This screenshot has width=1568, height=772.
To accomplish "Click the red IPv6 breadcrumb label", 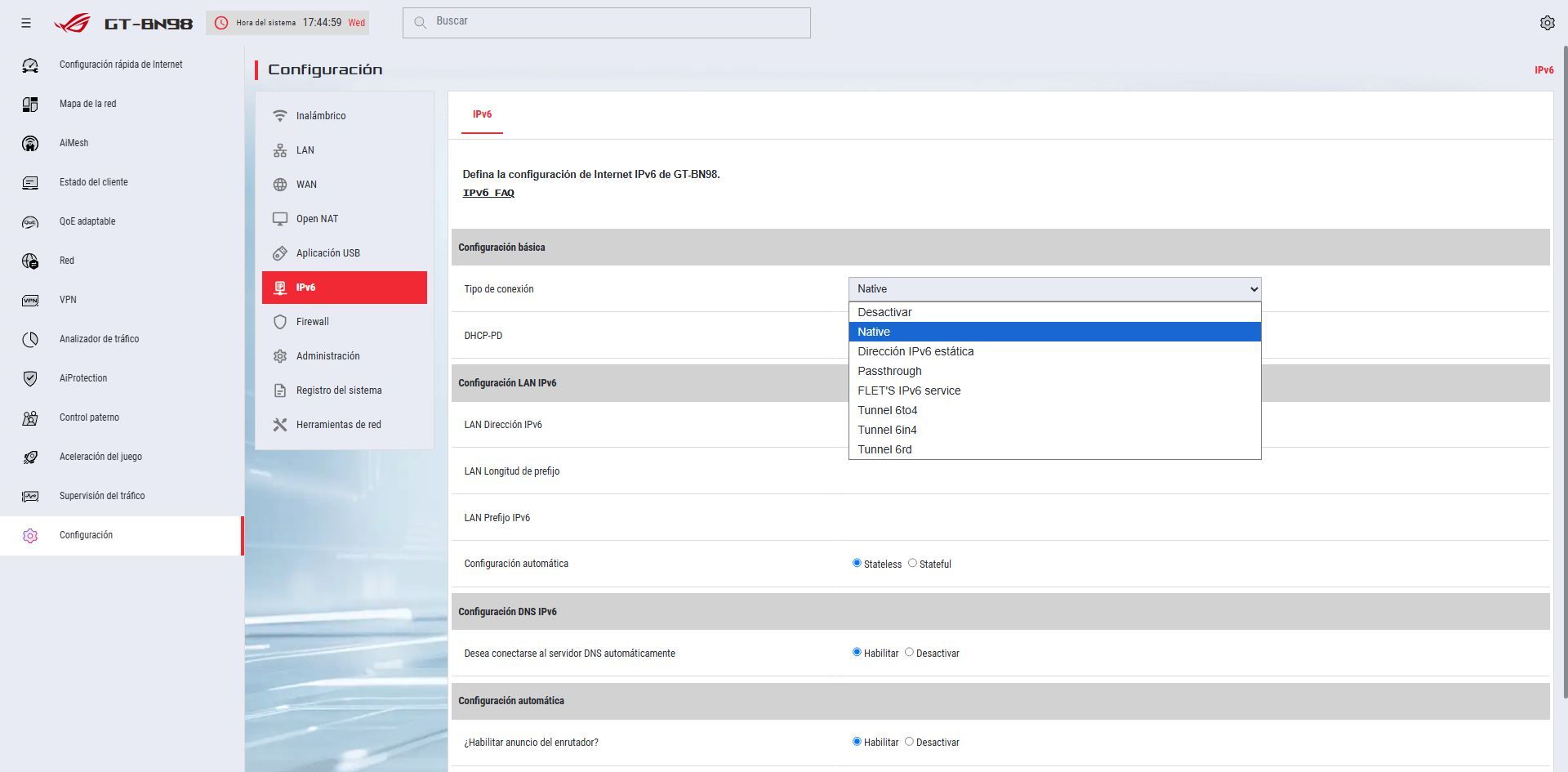I will pos(1543,70).
